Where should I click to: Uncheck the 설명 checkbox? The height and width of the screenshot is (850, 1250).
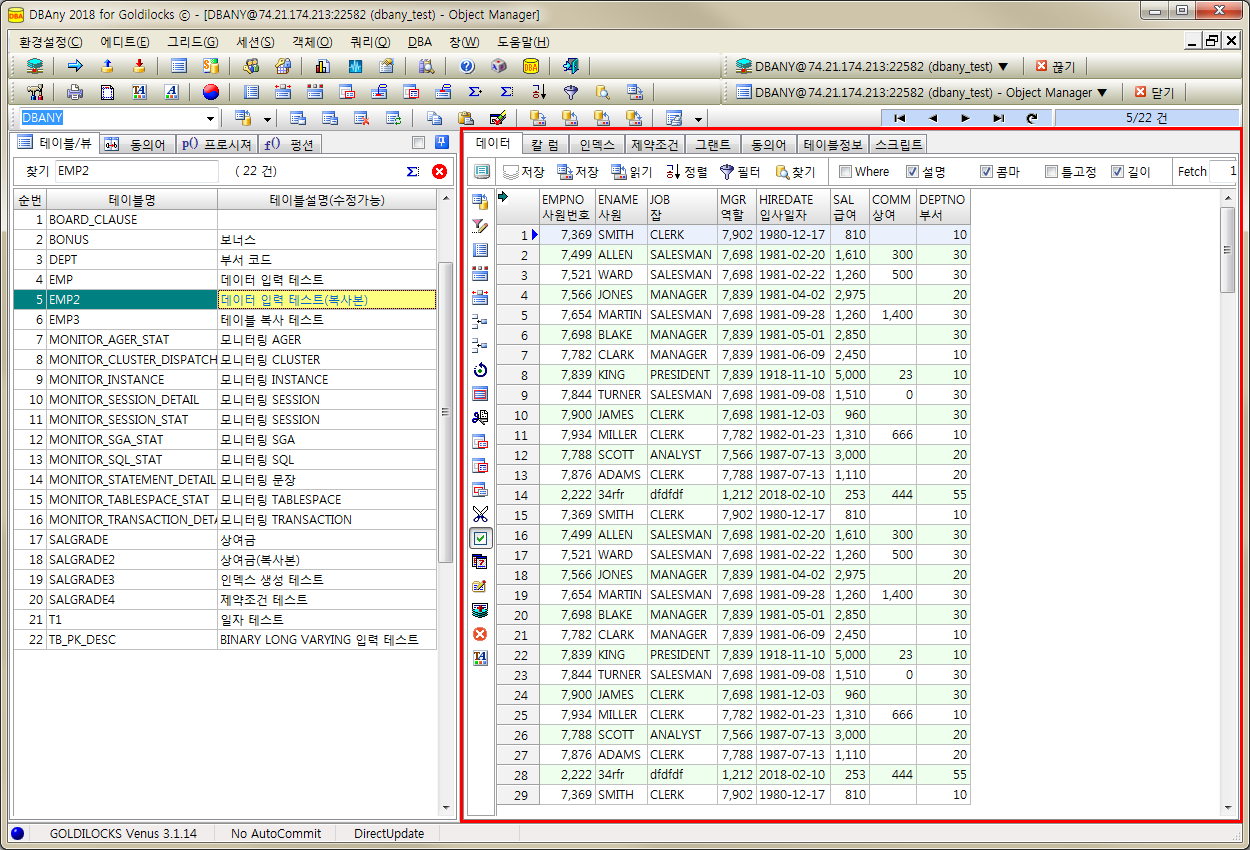912,172
